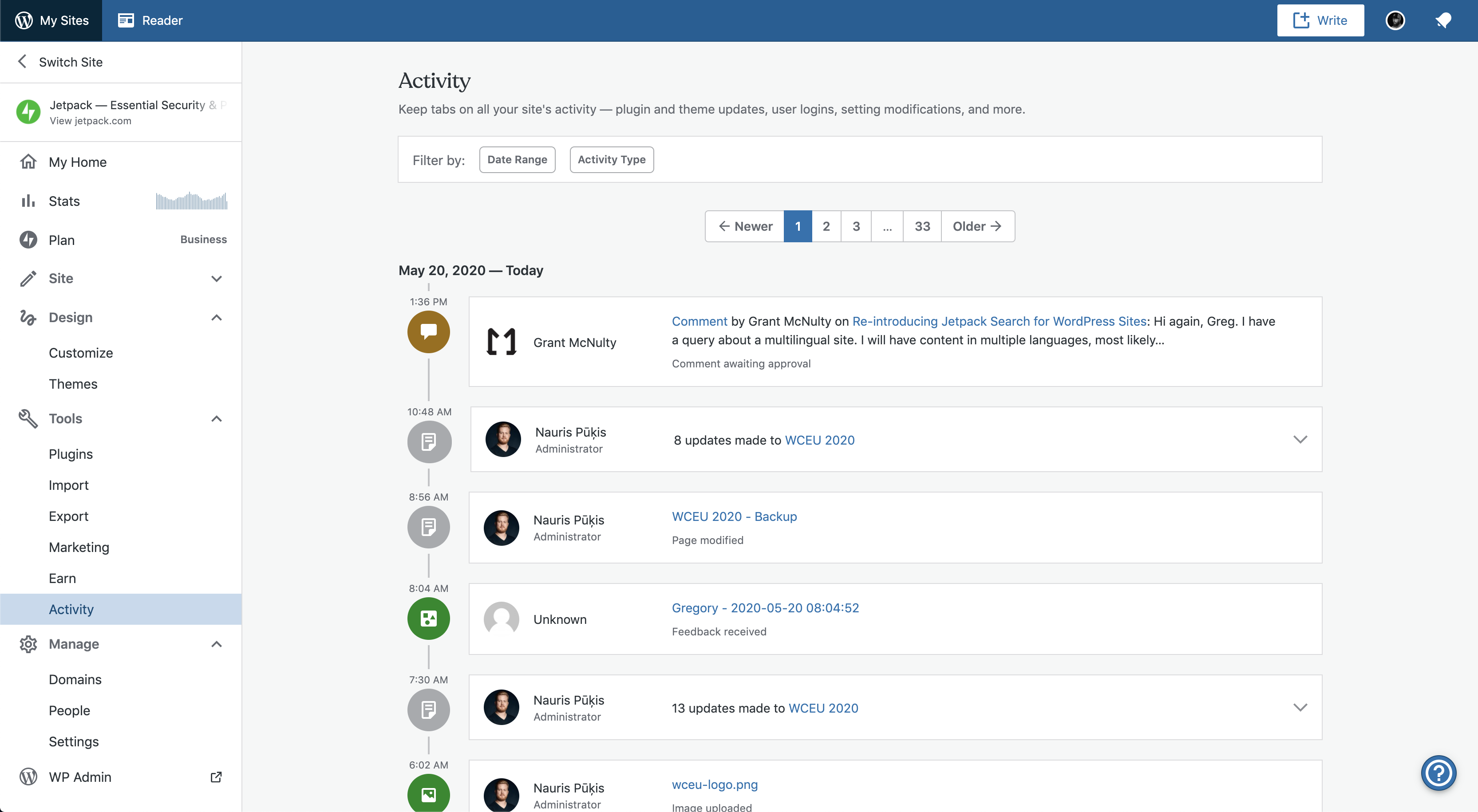
Task: Click the Write button icon in top bar
Action: tap(1301, 20)
